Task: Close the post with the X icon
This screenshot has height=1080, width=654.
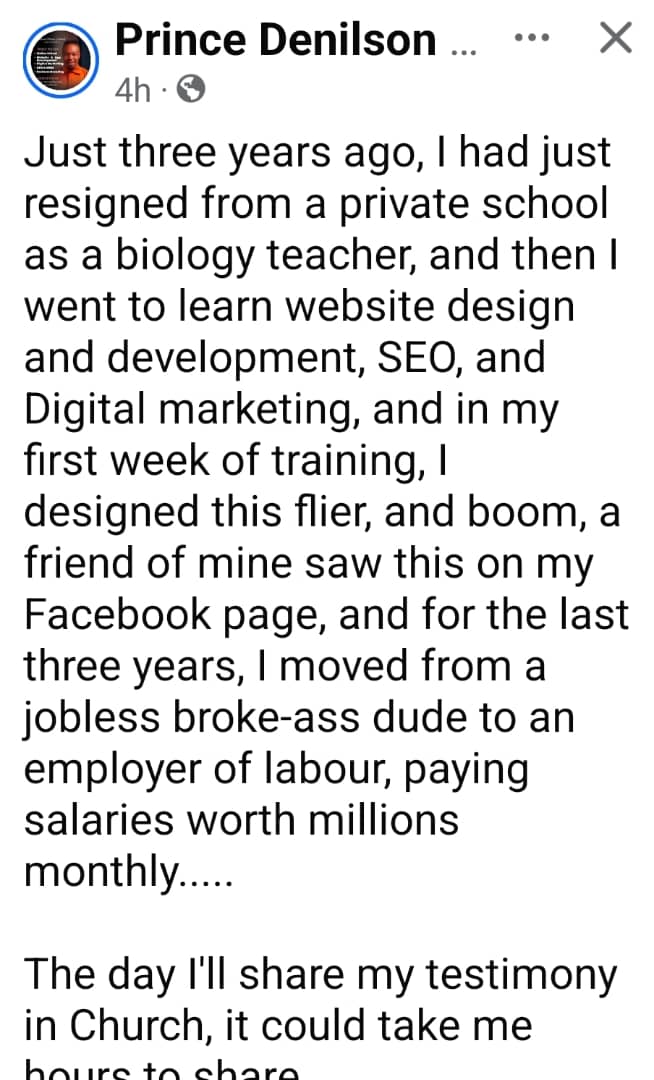Action: pyautogui.click(x=614, y=39)
